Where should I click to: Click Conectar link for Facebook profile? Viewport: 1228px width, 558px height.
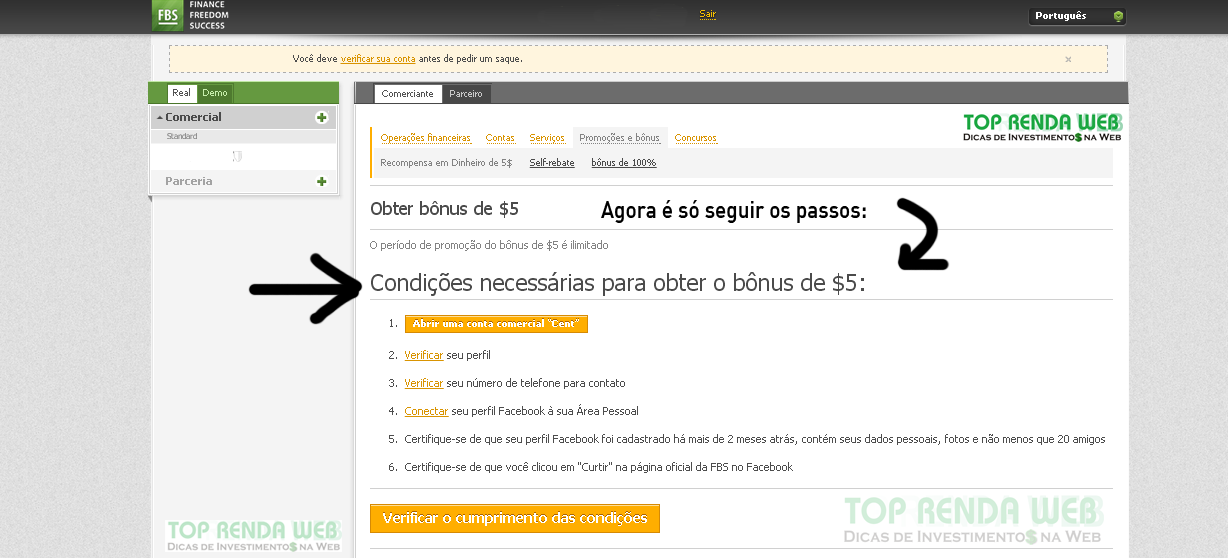[x=426, y=411]
